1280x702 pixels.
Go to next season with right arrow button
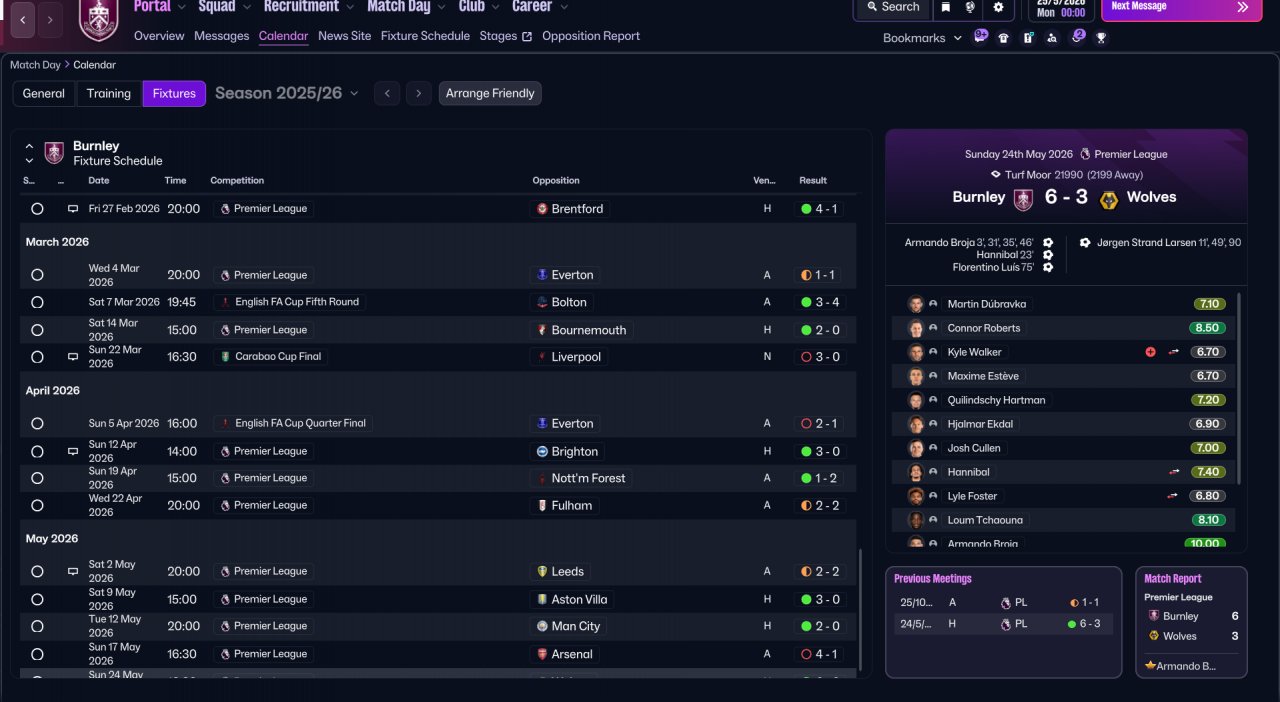pos(419,93)
